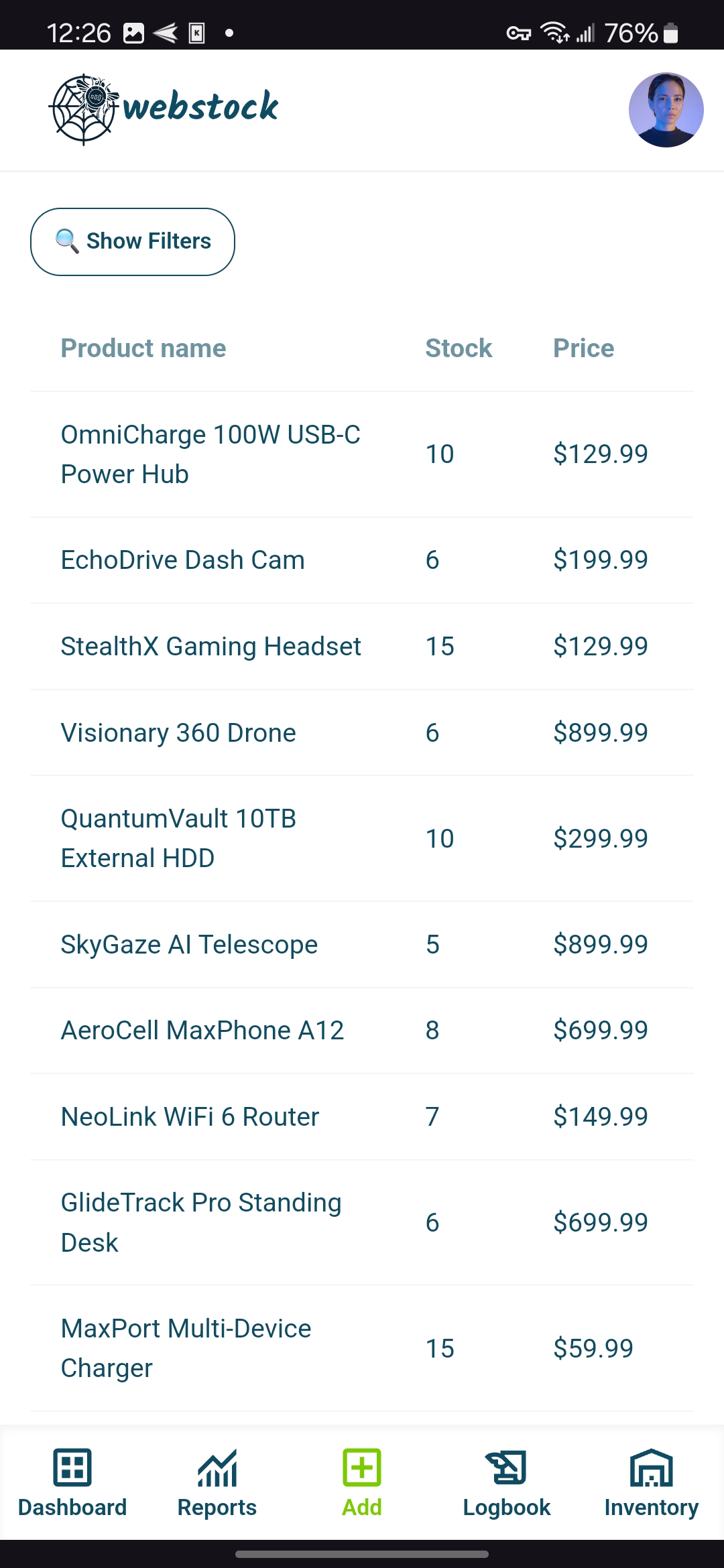This screenshot has width=724, height=1568.
Task: Open OmniCharge 100W USB-C Power Hub
Action: point(210,454)
